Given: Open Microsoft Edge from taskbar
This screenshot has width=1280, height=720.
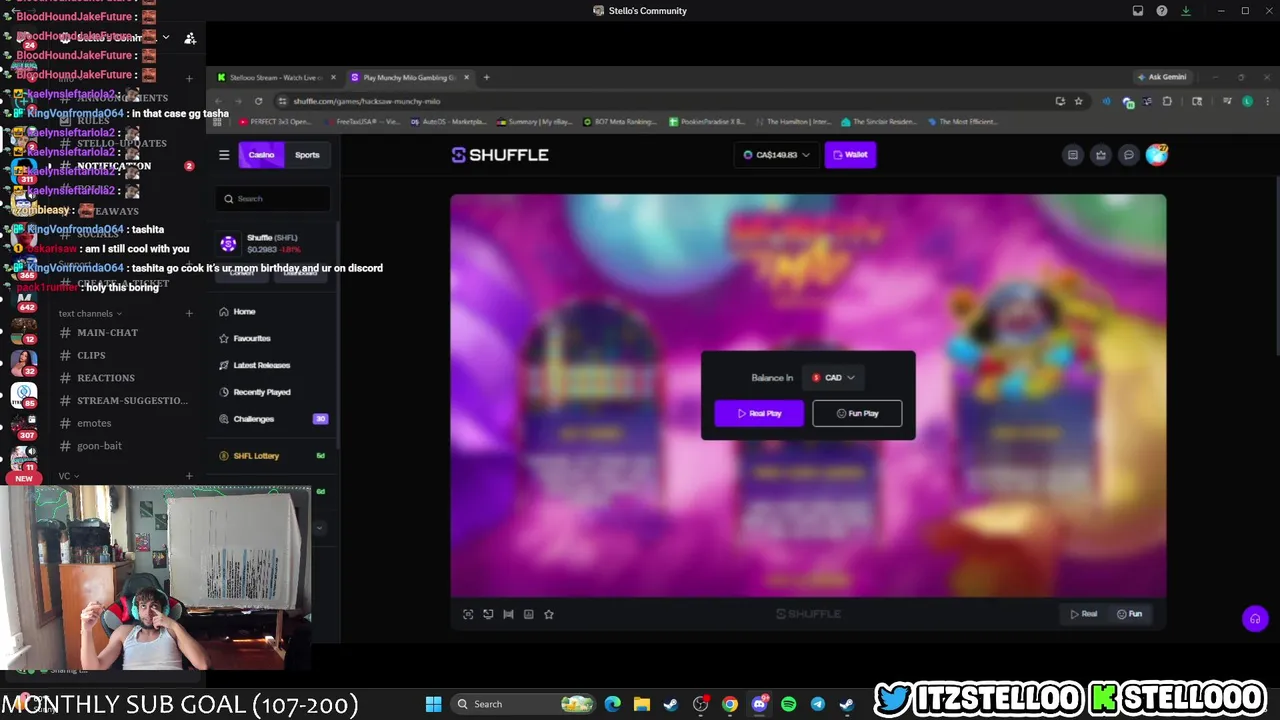Looking at the screenshot, I should coord(612,704).
